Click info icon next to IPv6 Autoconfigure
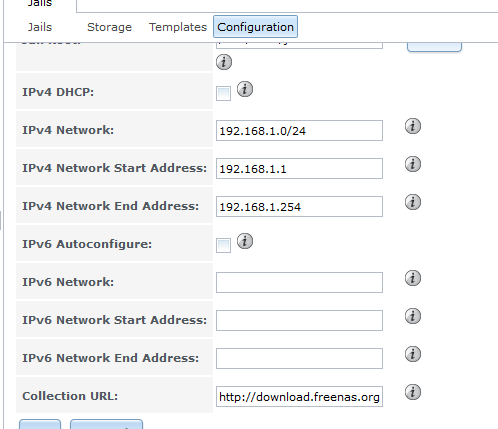This screenshot has height=429, width=498. (x=245, y=241)
